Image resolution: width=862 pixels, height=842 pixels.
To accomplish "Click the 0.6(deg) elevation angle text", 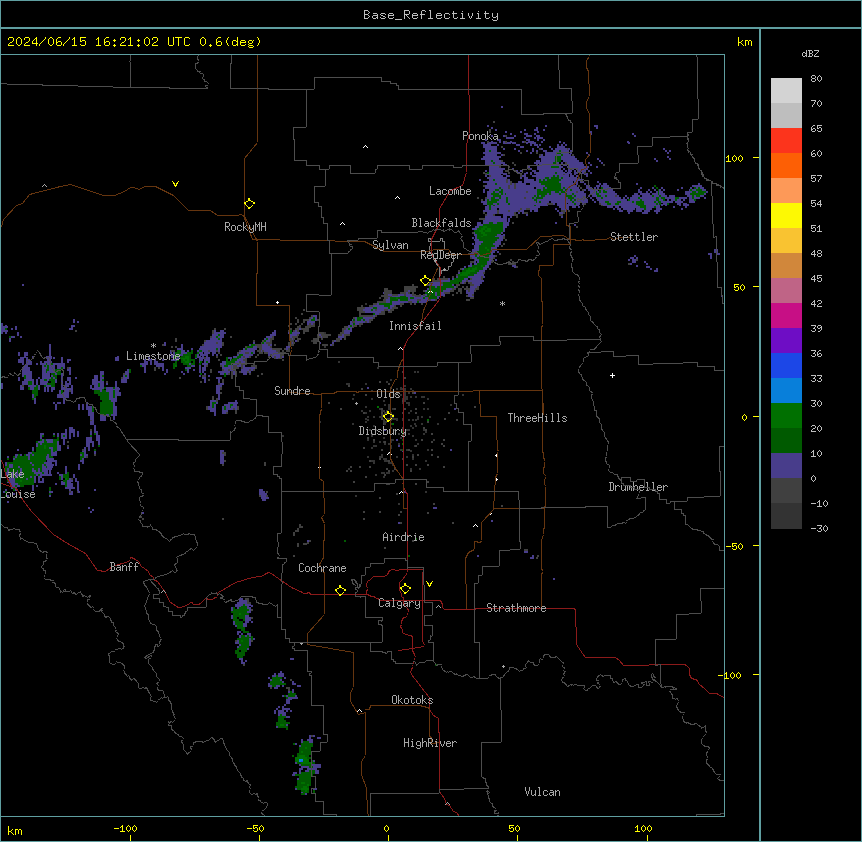I will coord(230,42).
